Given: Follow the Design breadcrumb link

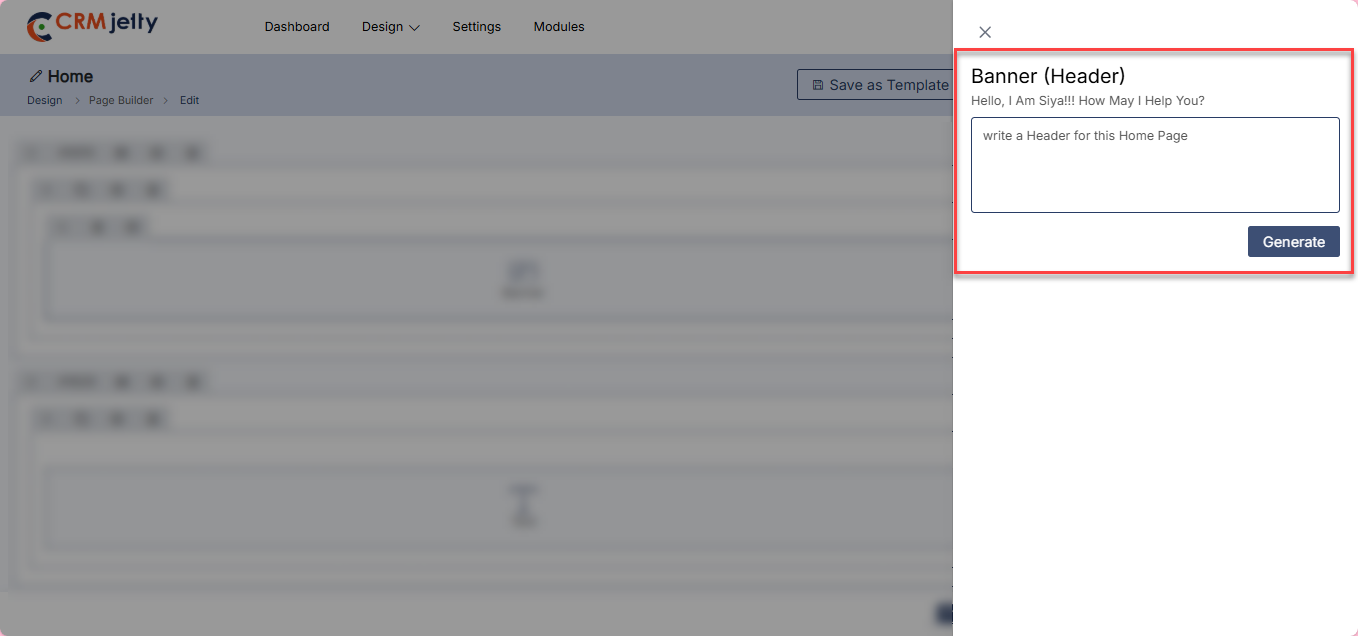Looking at the screenshot, I should click(x=45, y=100).
